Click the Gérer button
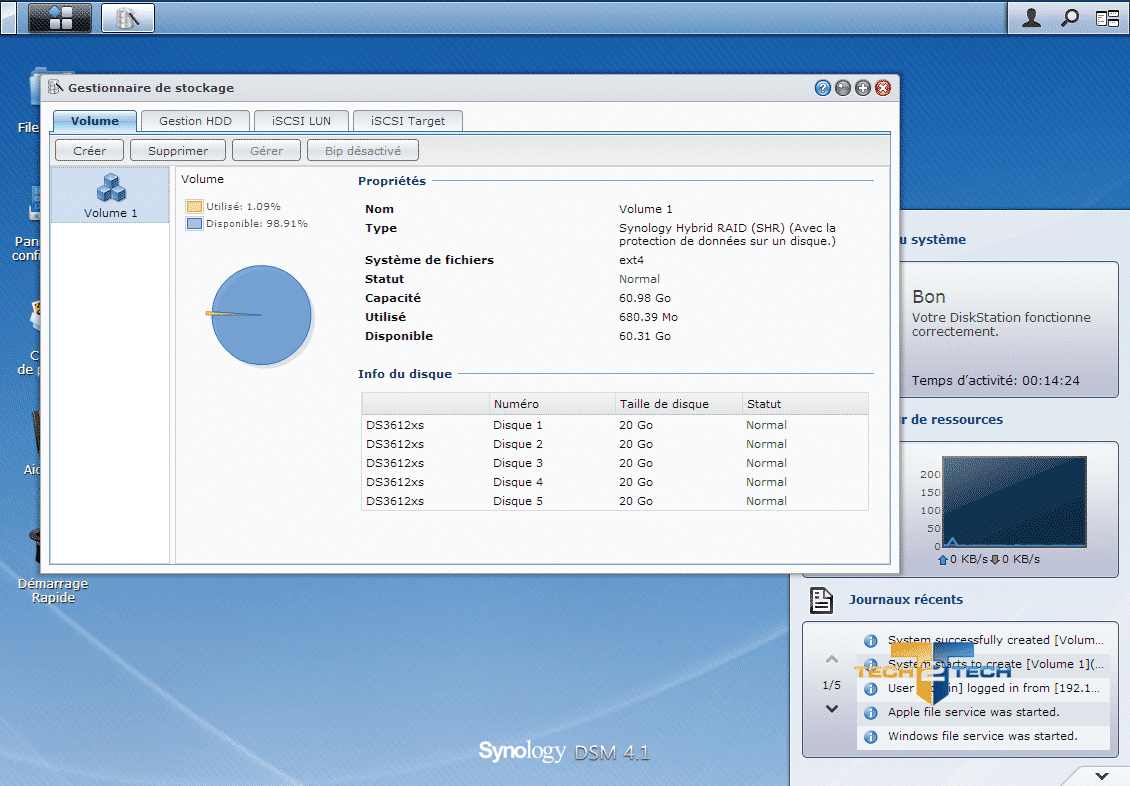This screenshot has width=1130, height=786. tap(267, 151)
